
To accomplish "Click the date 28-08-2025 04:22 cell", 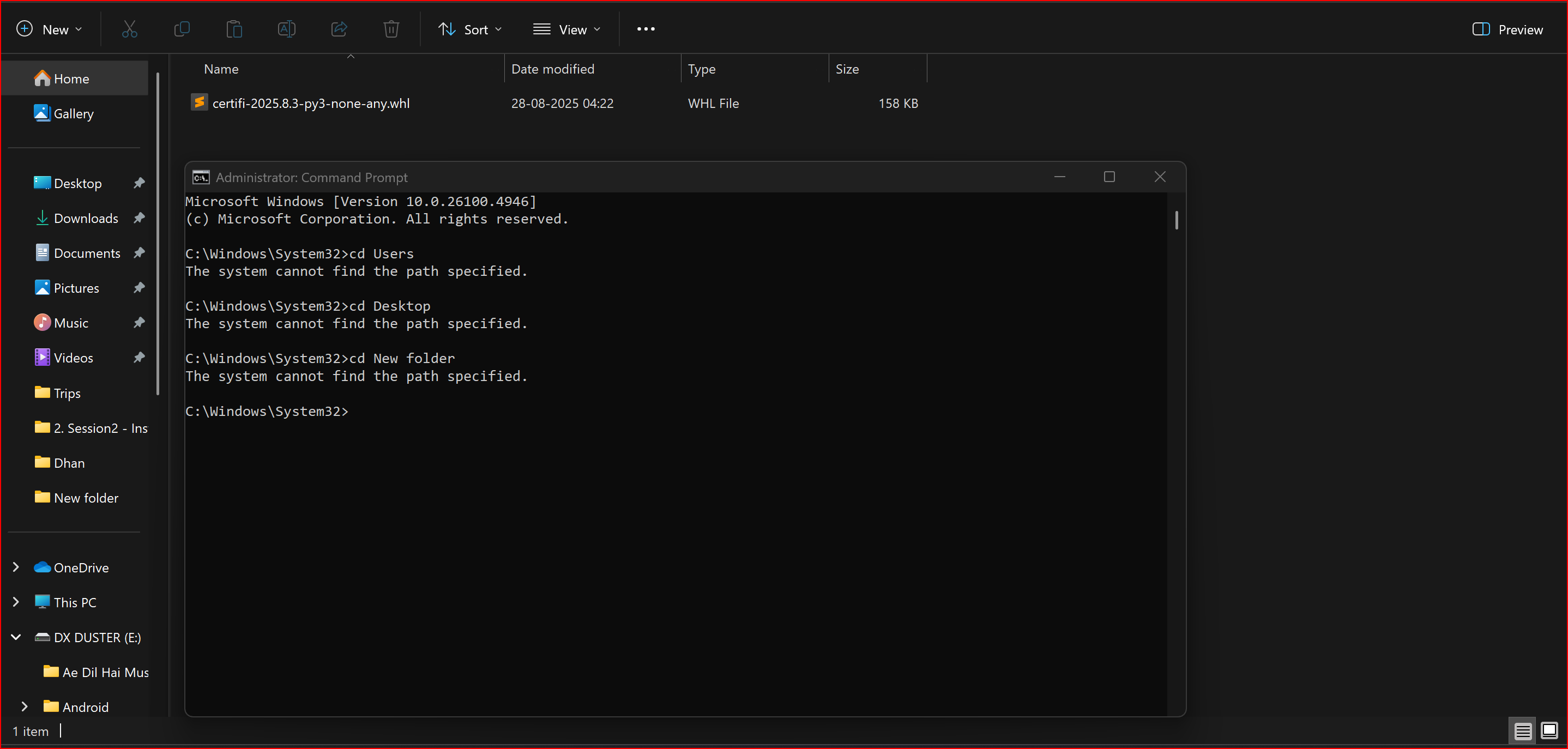I will 563,104.
